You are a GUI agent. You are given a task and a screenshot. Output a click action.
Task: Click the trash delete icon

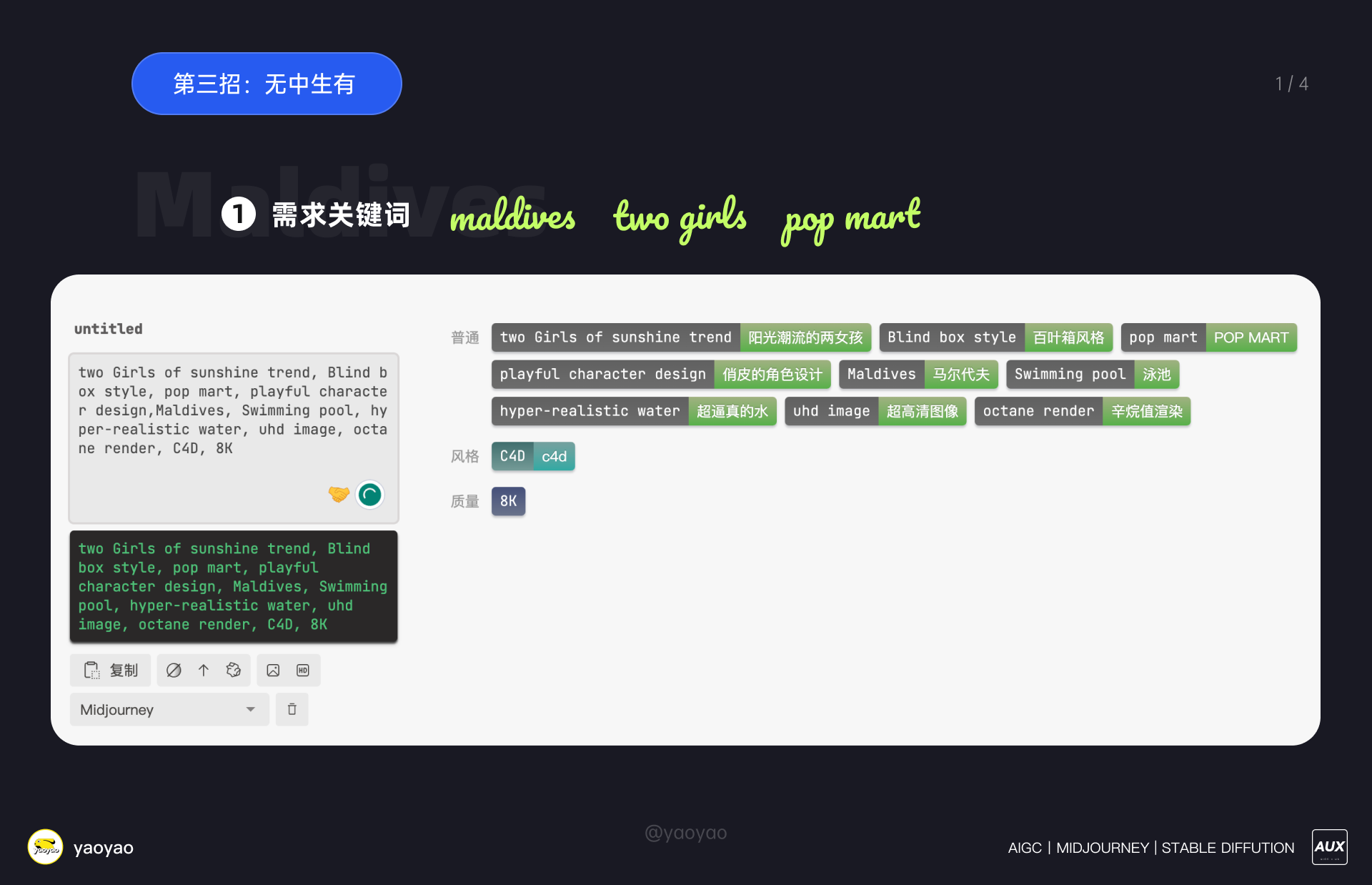coord(292,709)
